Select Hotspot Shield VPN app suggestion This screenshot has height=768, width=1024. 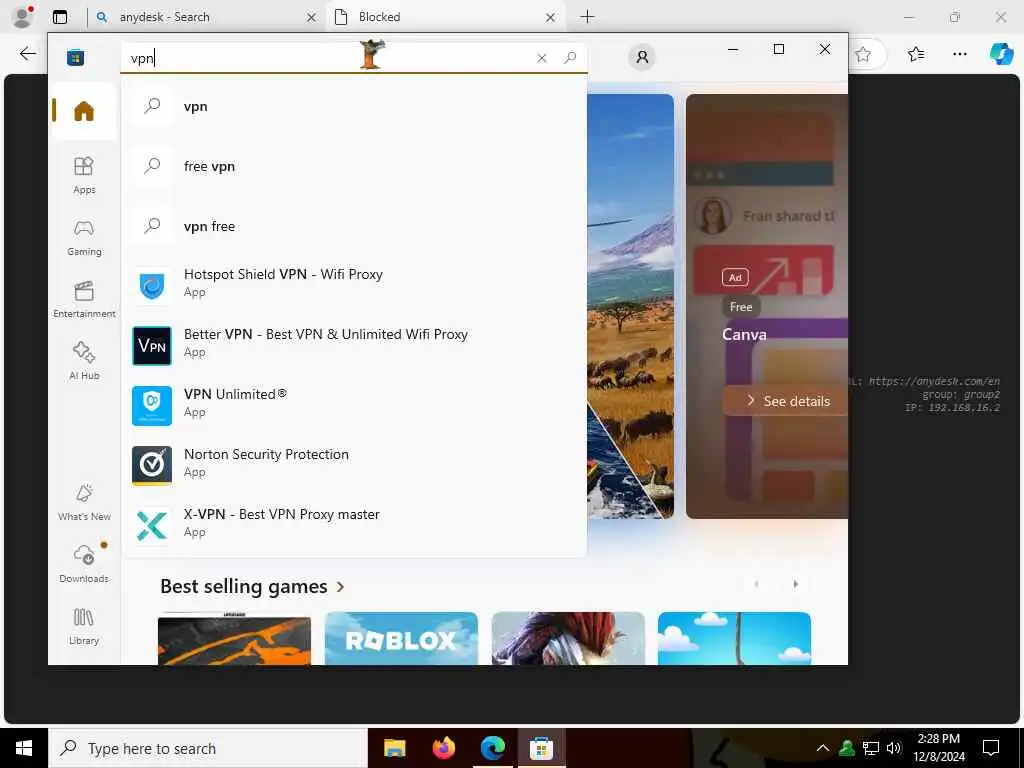354,285
